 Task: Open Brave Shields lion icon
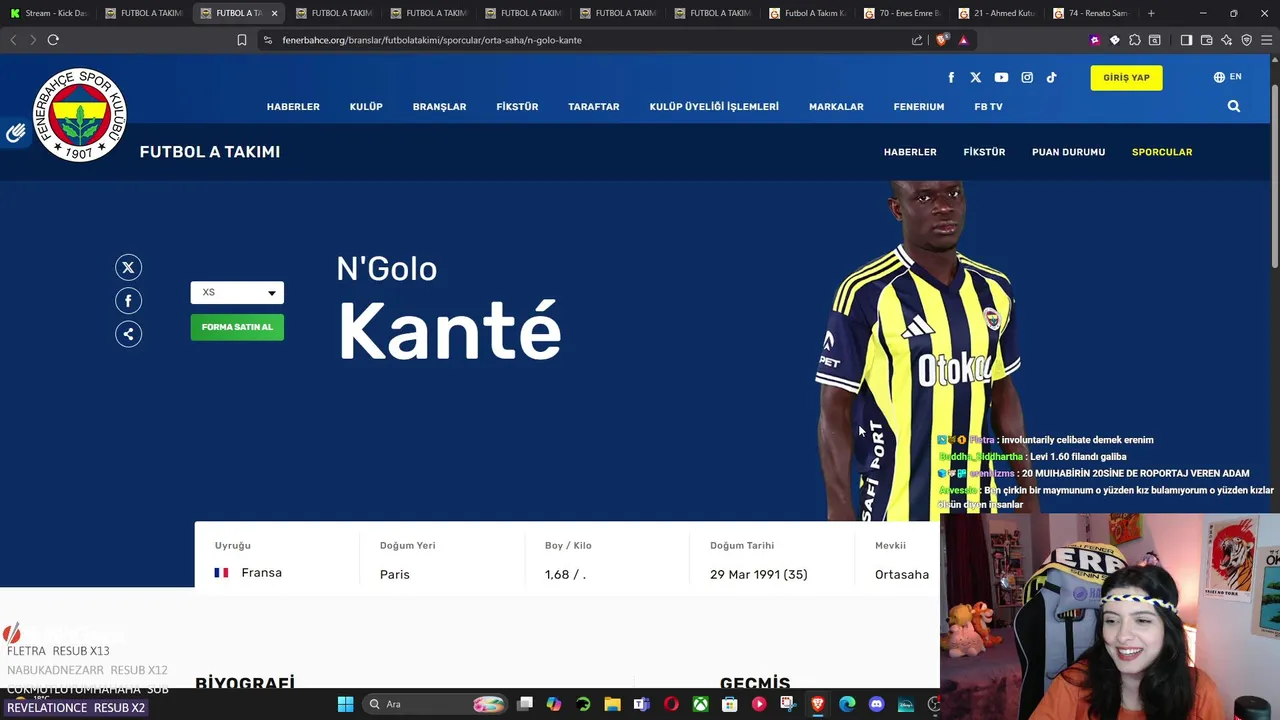tap(941, 40)
